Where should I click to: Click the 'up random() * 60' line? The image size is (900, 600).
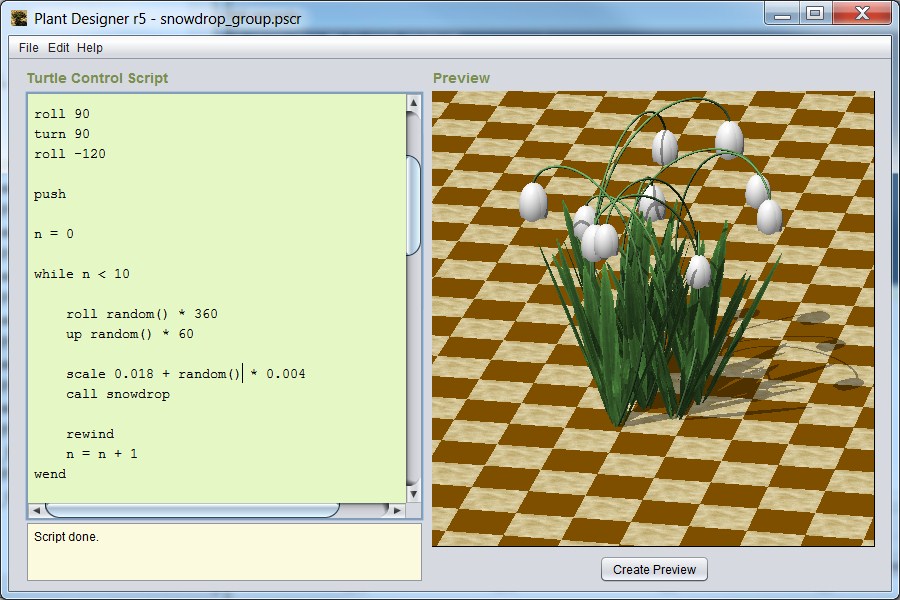tap(130, 334)
